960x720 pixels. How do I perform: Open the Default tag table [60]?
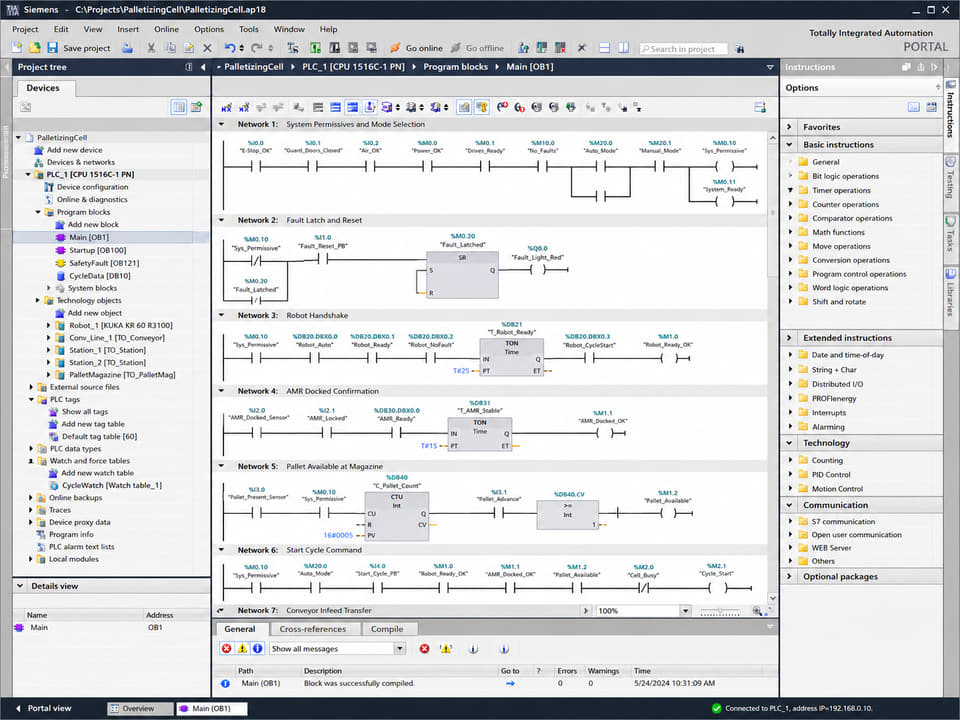(x=99, y=437)
